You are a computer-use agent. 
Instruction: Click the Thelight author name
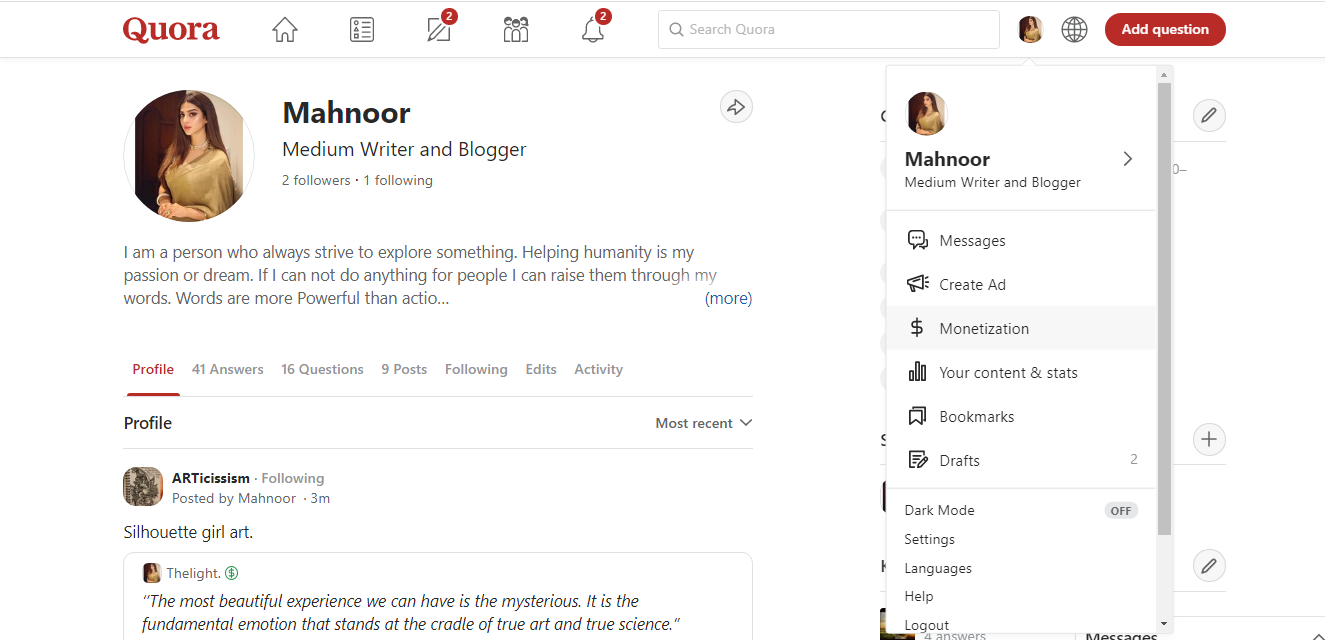click(x=193, y=573)
